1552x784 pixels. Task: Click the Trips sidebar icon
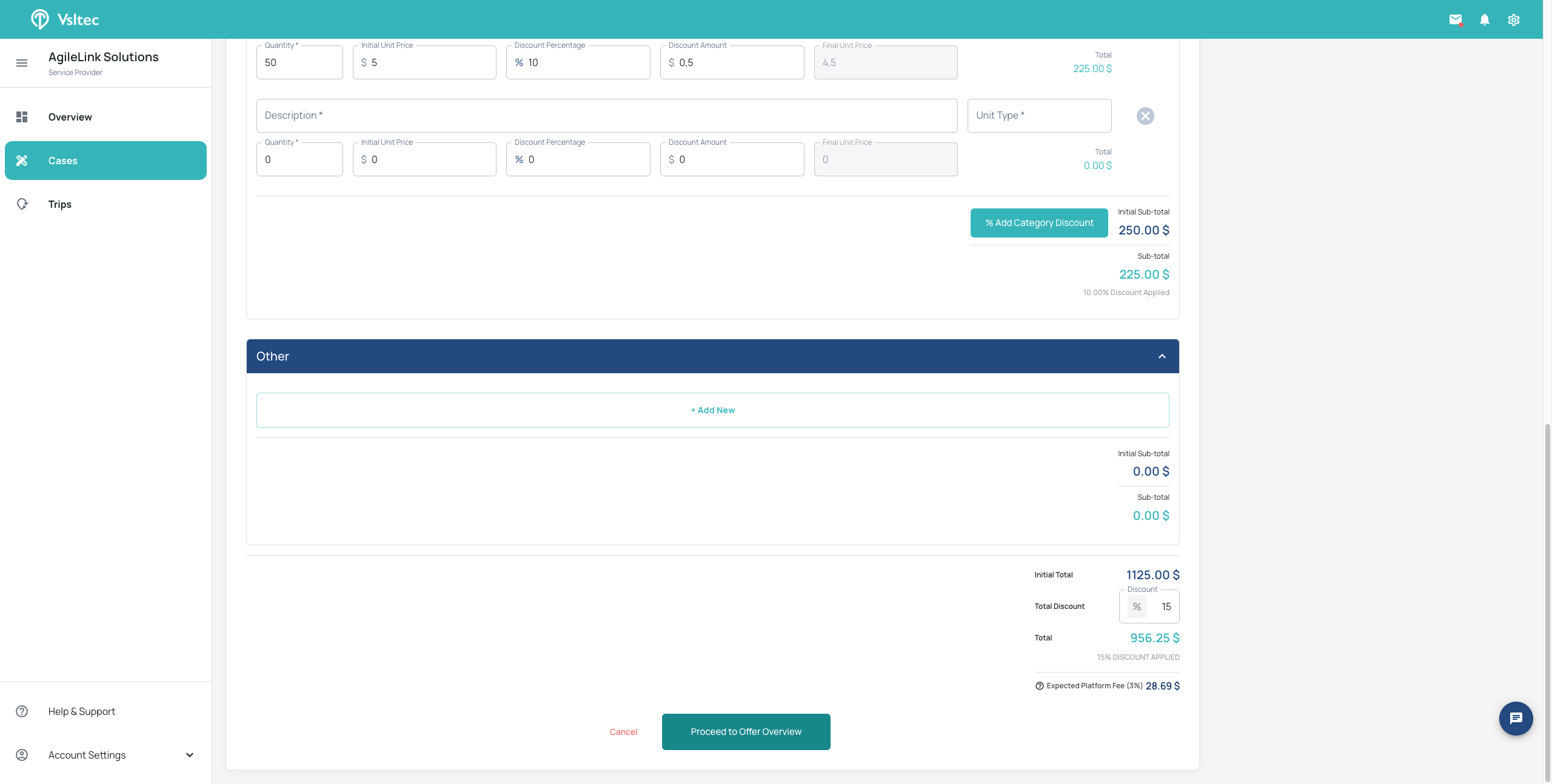[22, 204]
